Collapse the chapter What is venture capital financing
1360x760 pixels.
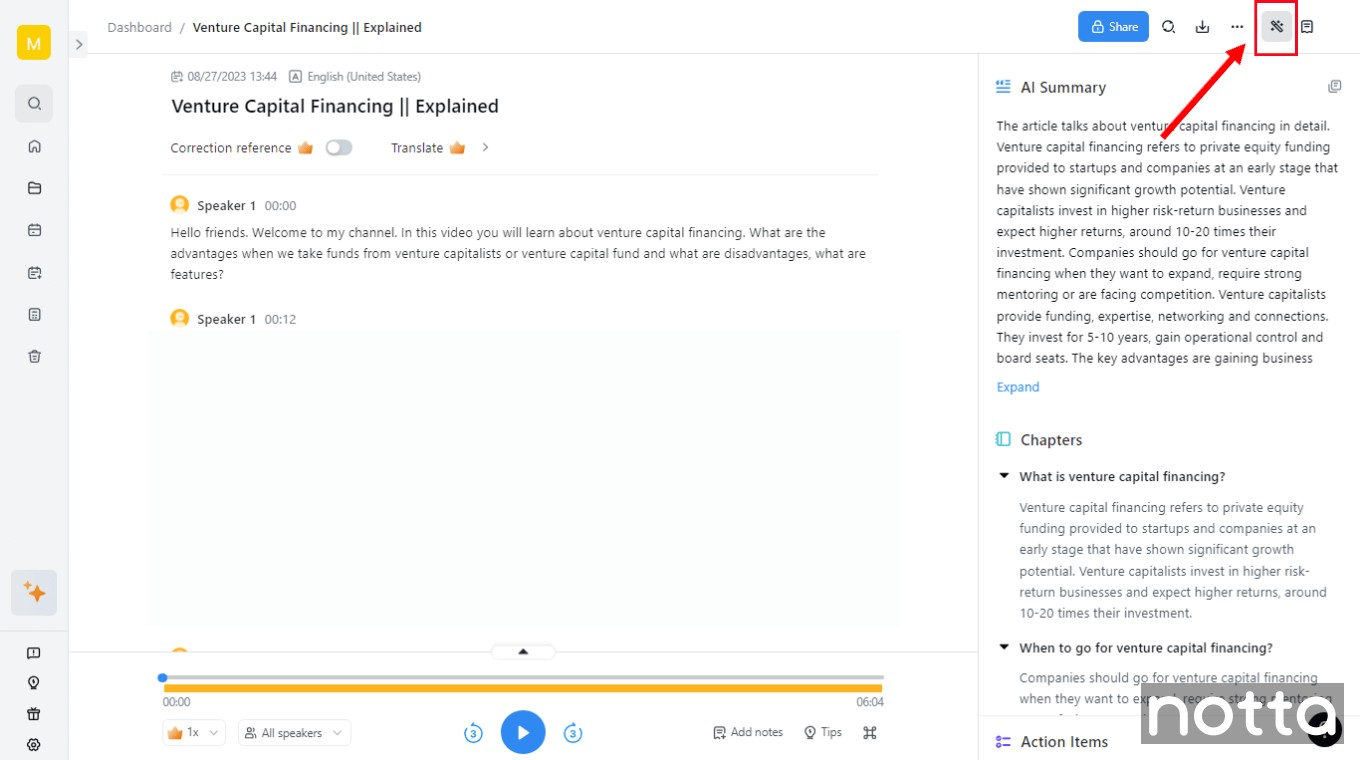pyautogui.click(x=1004, y=476)
